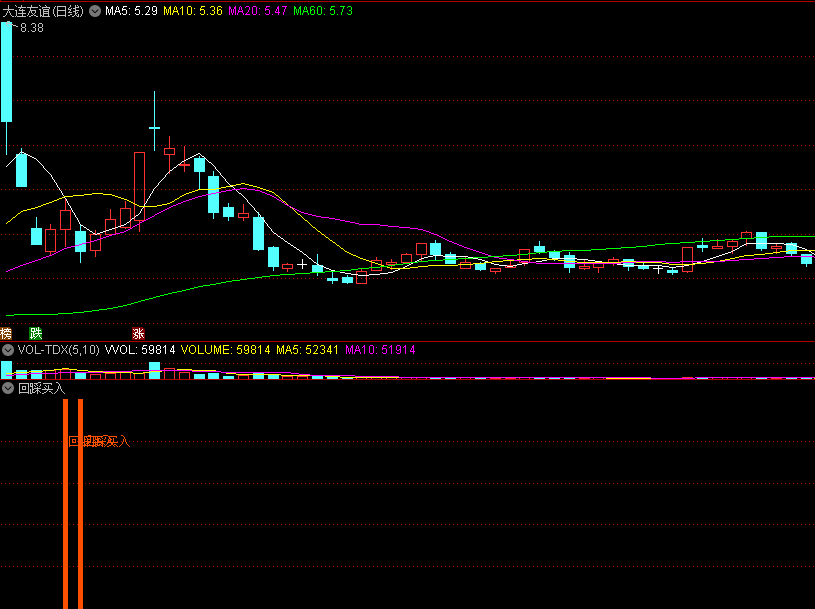Select the right orange 回踩买入 signal bar

coord(81,504)
